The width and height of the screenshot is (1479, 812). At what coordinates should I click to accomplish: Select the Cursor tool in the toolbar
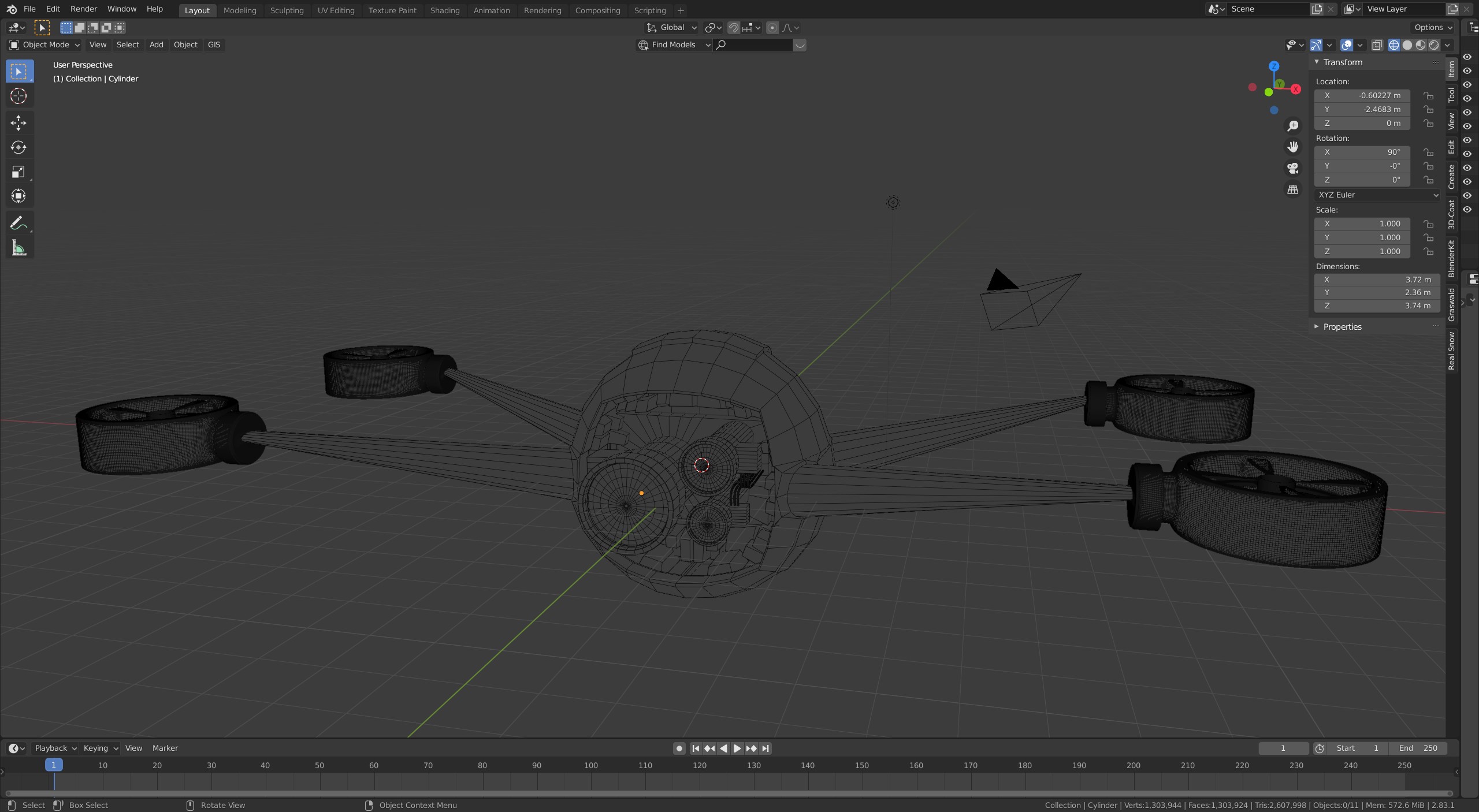[18, 96]
